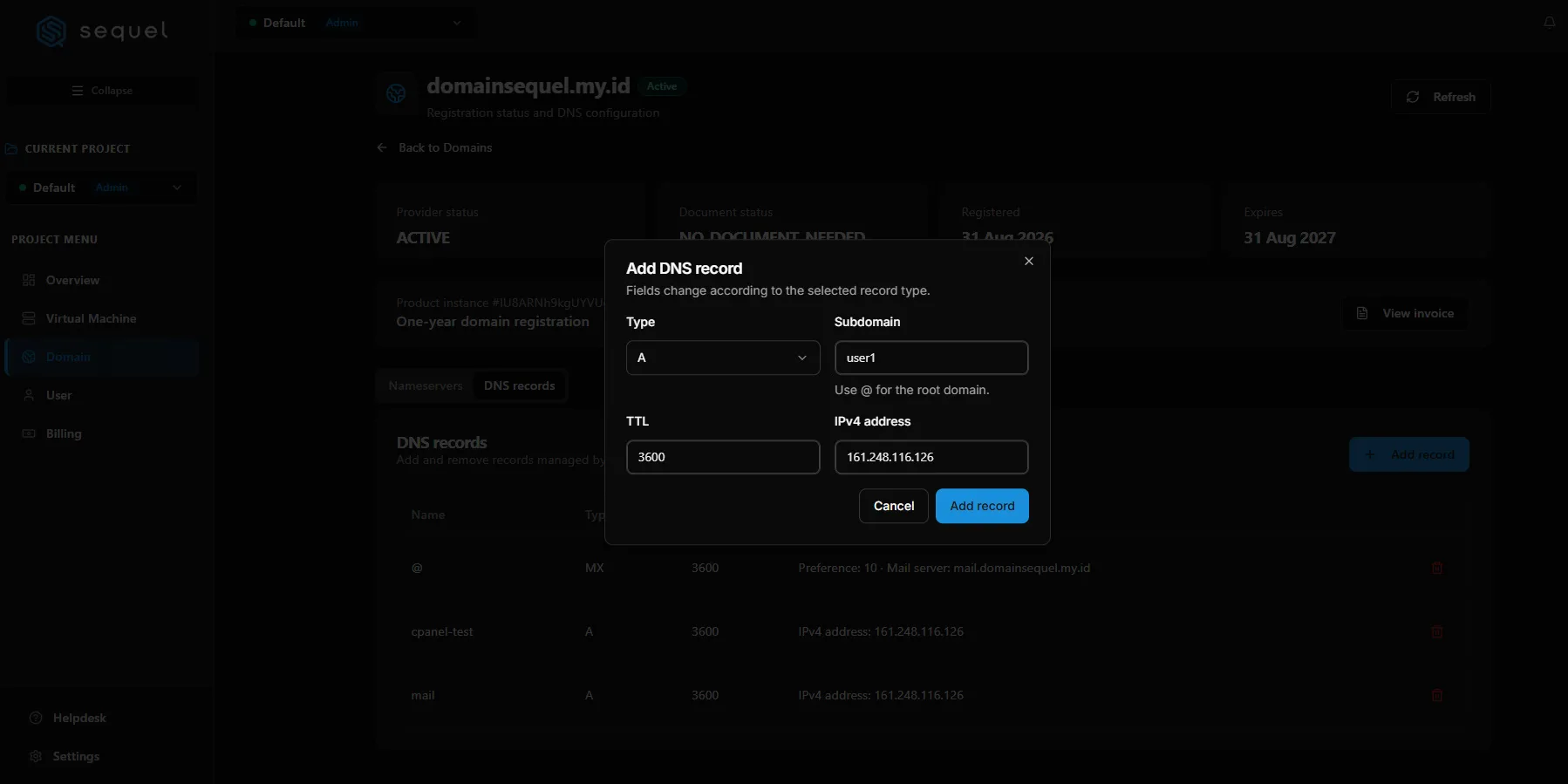Click the Billing card icon in sidebar
The width and height of the screenshot is (1568, 784).
tap(29, 433)
